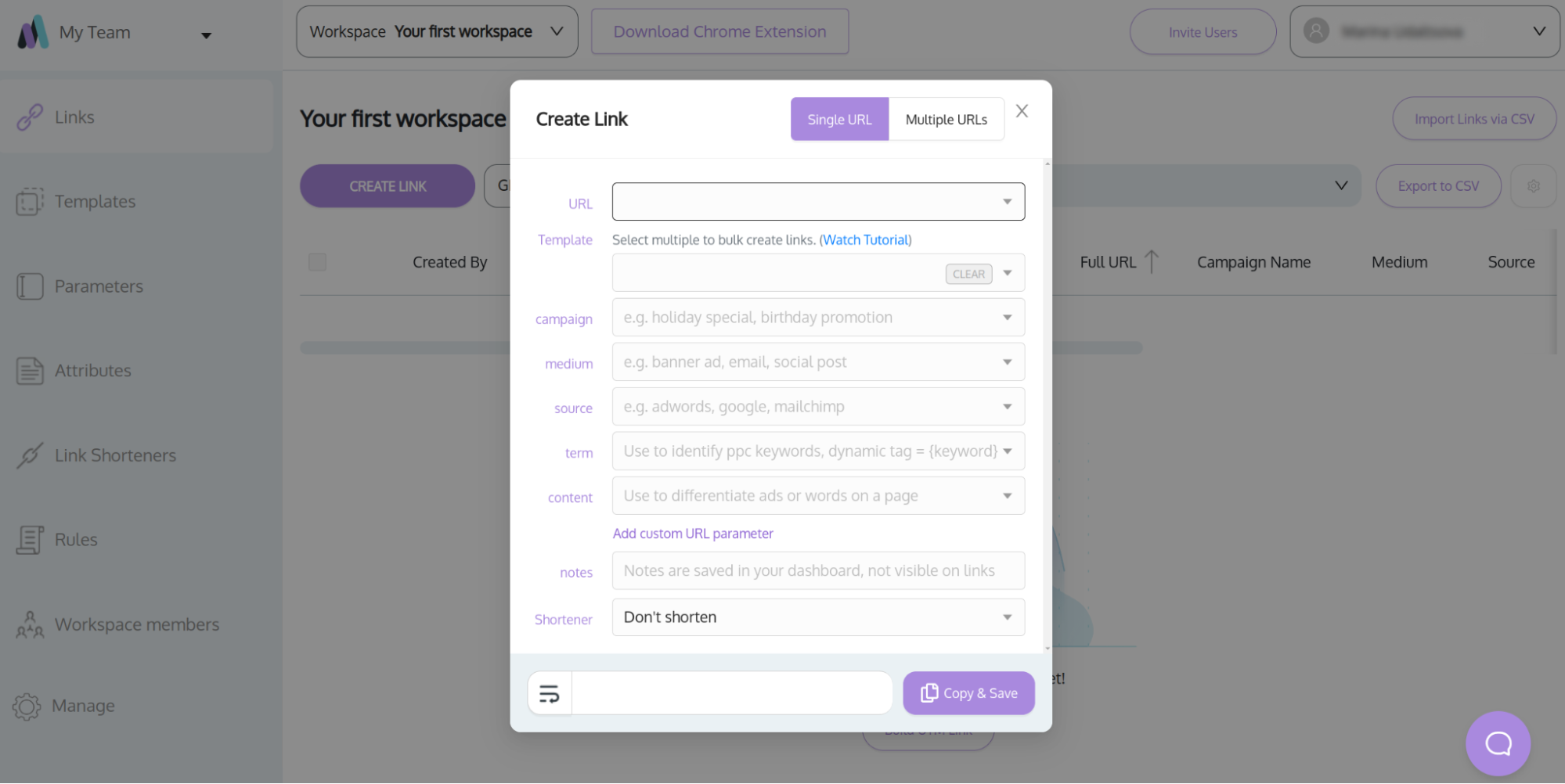Image resolution: width=1565 pixels, height=784 pixels.
Task: Toggle the select-all checkbox in the table header
Action: click(x=317, y=262)
